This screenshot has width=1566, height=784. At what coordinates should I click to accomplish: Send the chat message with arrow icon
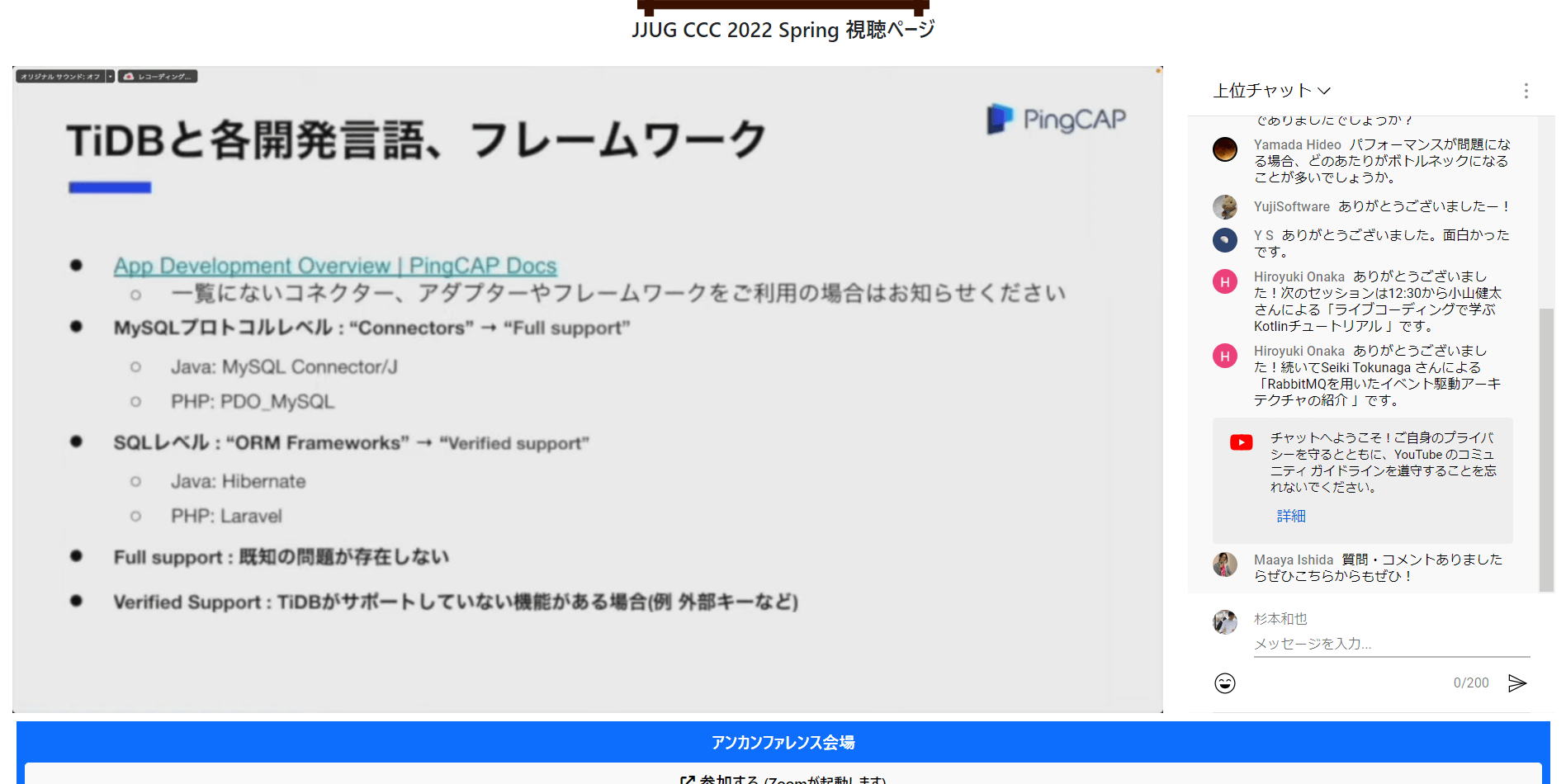click(1517, 683)
